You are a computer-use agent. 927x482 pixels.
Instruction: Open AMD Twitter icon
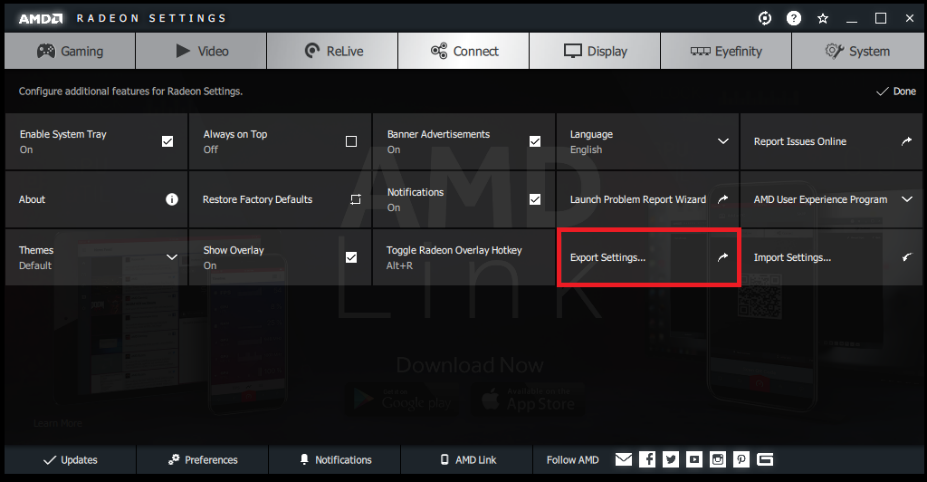(x=671, y=460)
